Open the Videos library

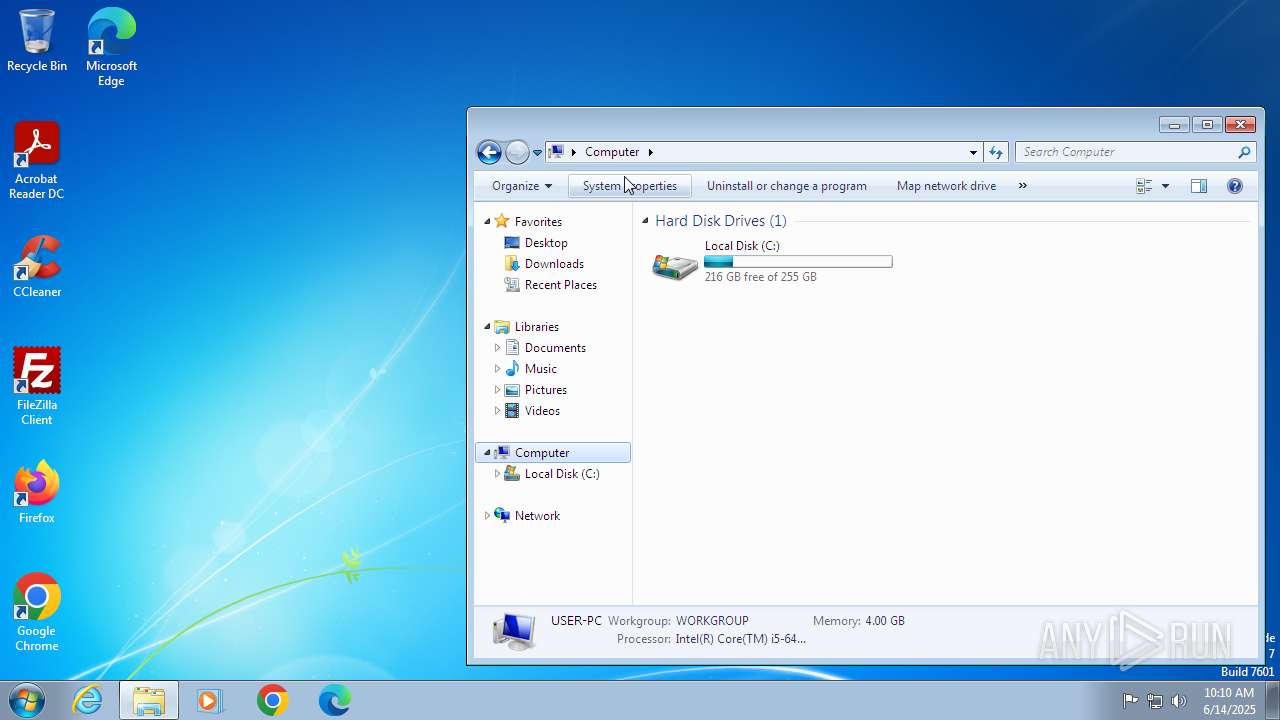542,411
